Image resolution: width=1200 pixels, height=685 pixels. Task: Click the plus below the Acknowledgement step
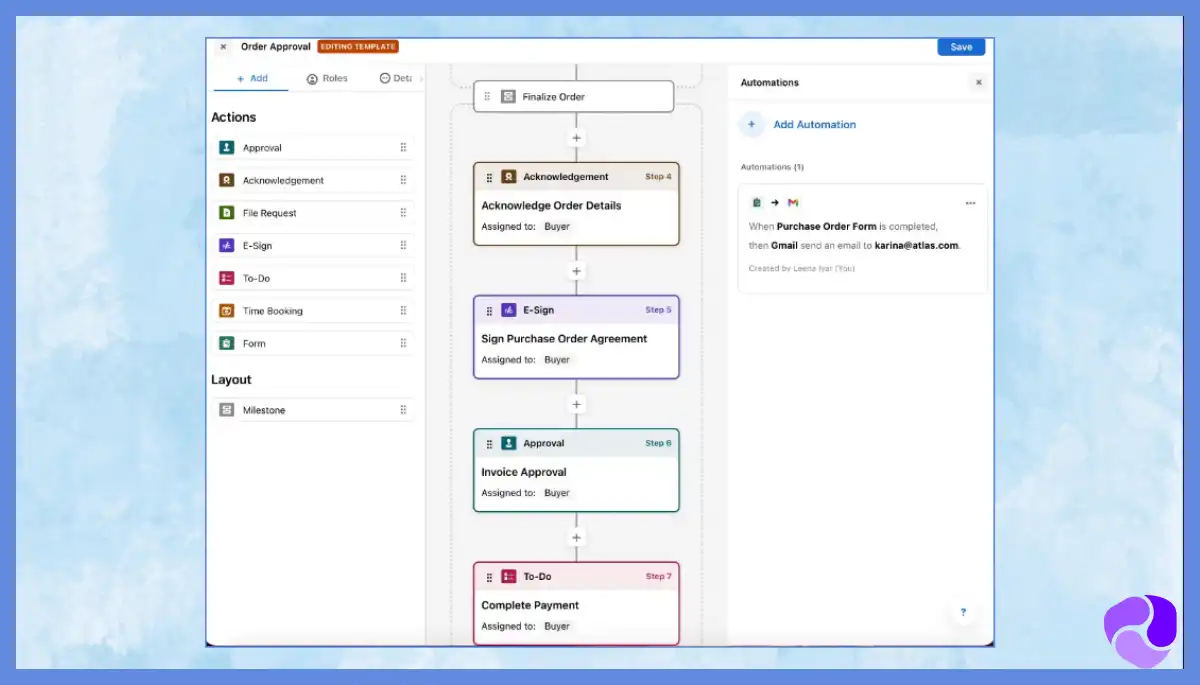click(576, 271)
